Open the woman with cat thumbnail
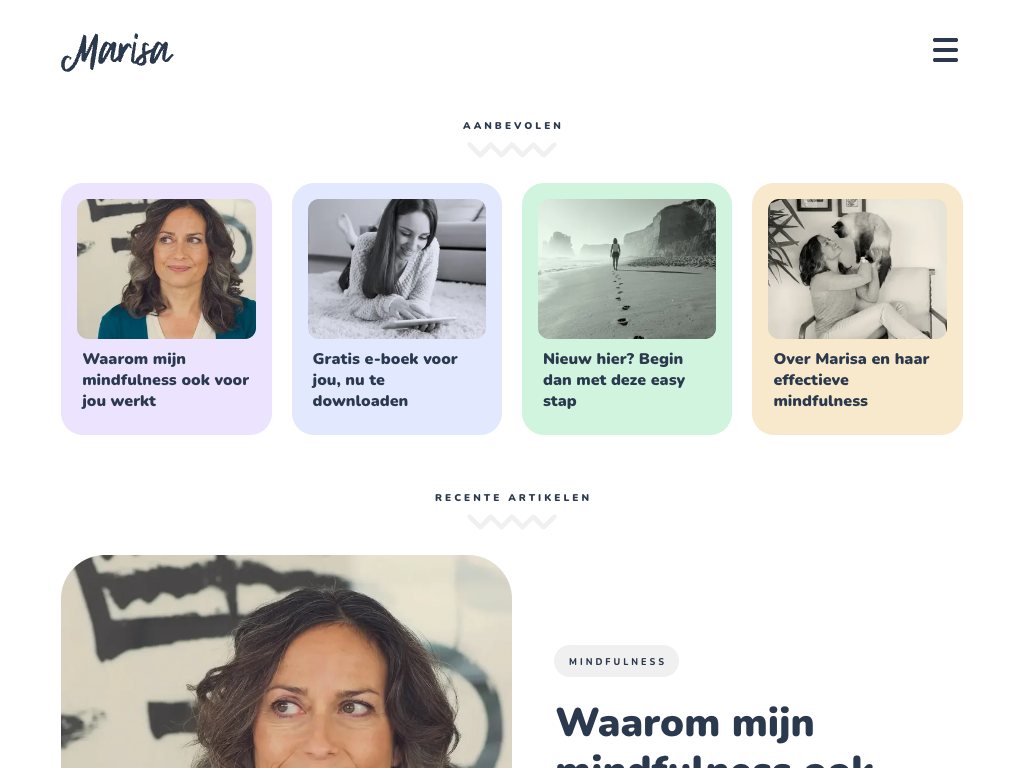This screenshot has height=768, width=1024. tap(857, 269)
